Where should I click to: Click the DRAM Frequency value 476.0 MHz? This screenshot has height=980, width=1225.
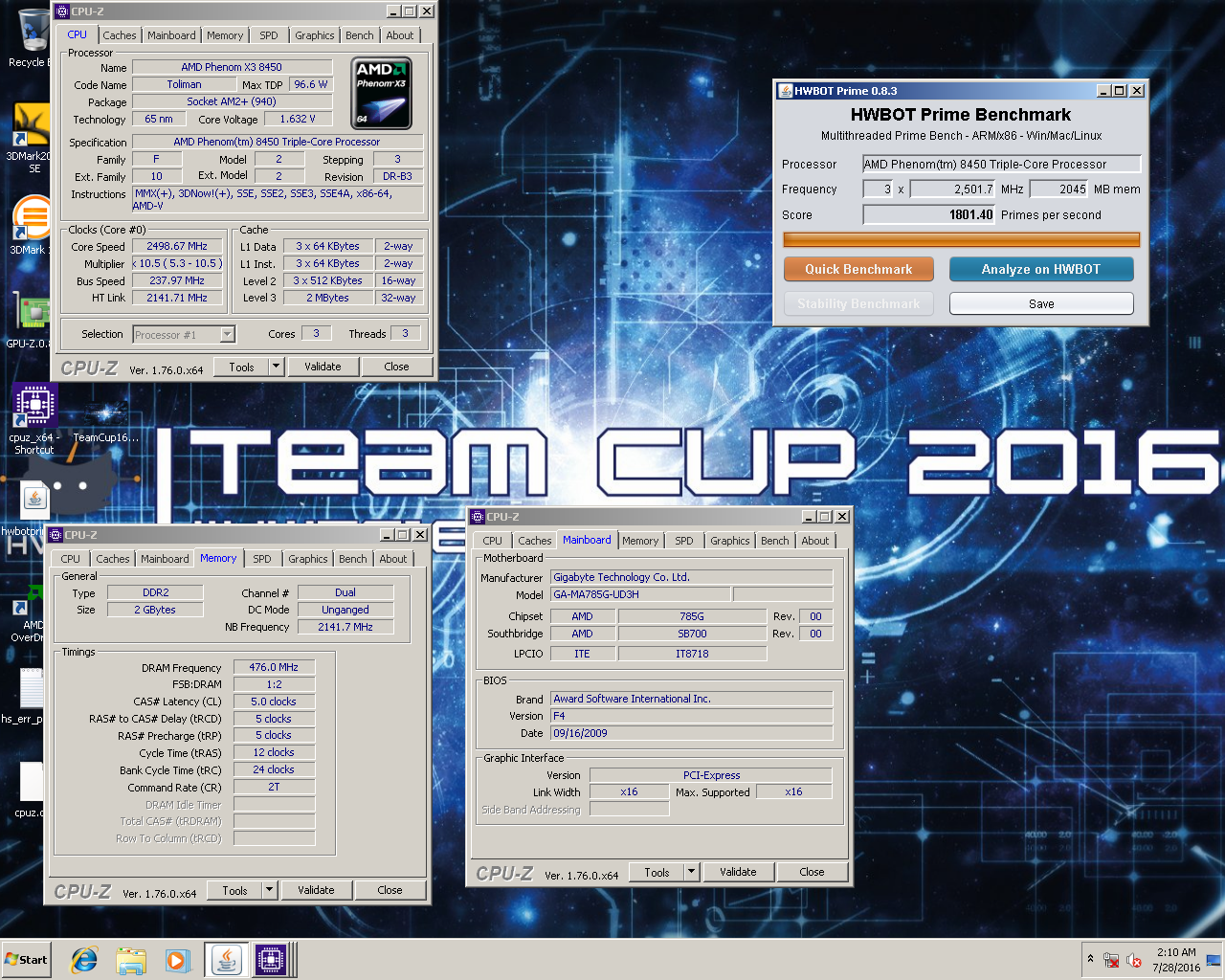point(274,667)
